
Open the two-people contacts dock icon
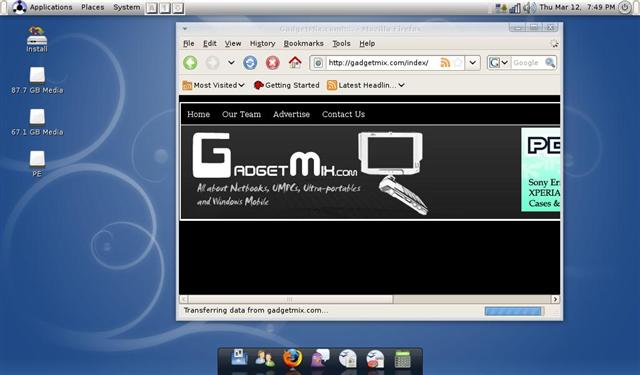(264, 359)
